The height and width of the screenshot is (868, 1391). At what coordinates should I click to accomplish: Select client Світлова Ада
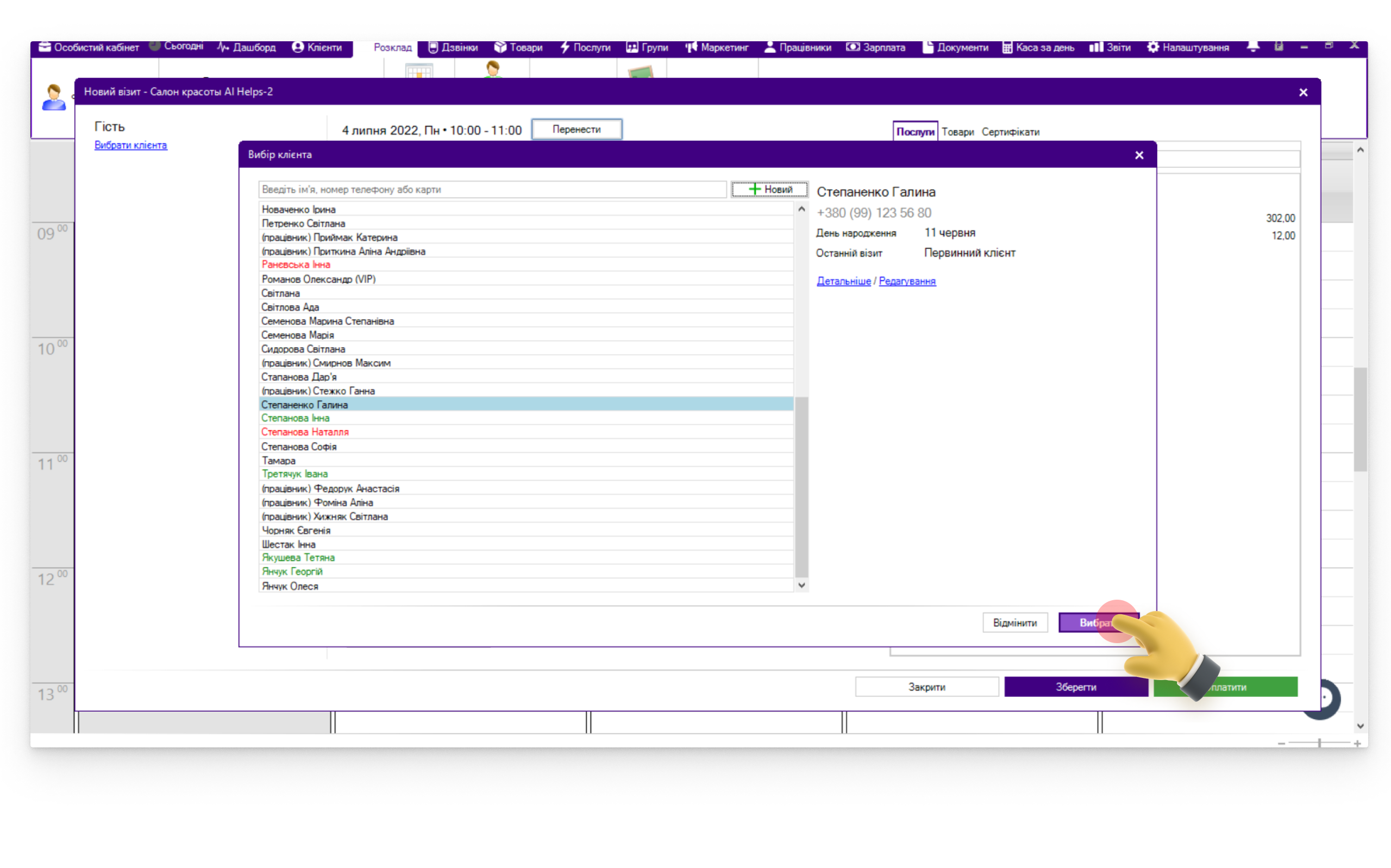[526, 307]
